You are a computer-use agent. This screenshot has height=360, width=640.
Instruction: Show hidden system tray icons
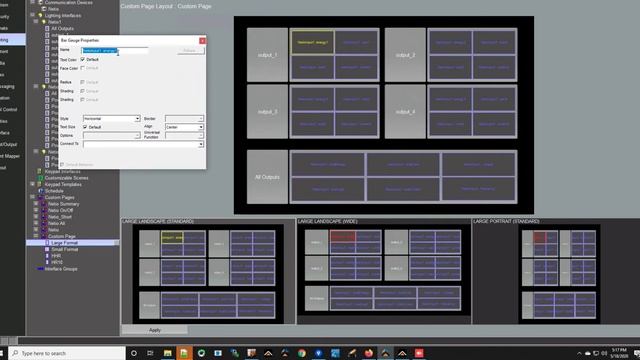pyautogui.click(x=579, y=353)
